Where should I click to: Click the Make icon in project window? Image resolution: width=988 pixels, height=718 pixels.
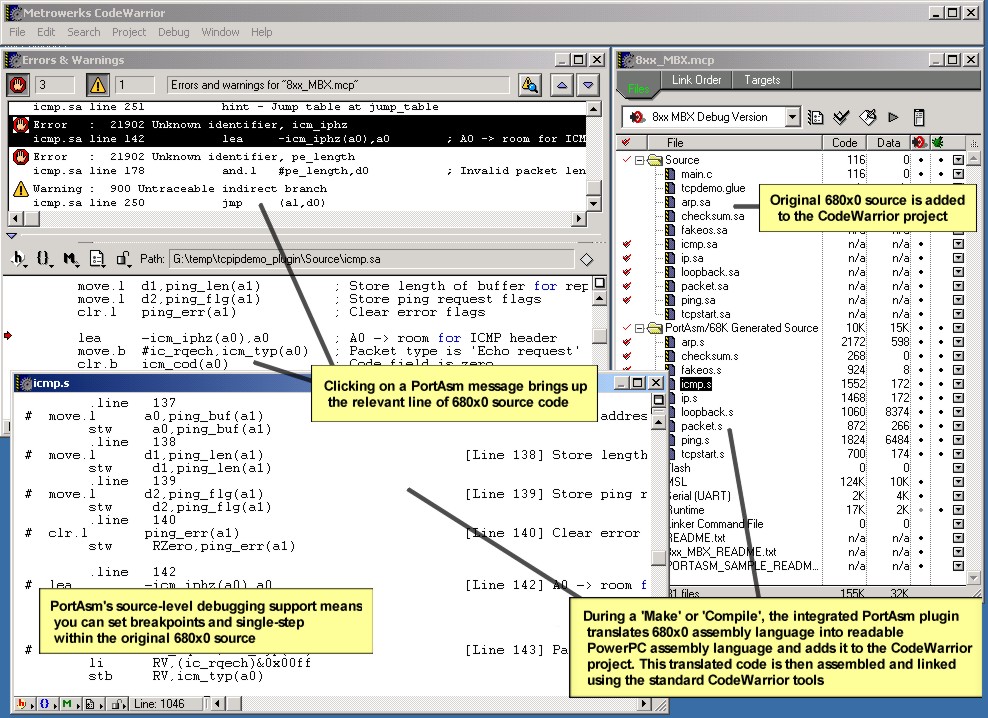pyautogui.click(x=867, y=117)
